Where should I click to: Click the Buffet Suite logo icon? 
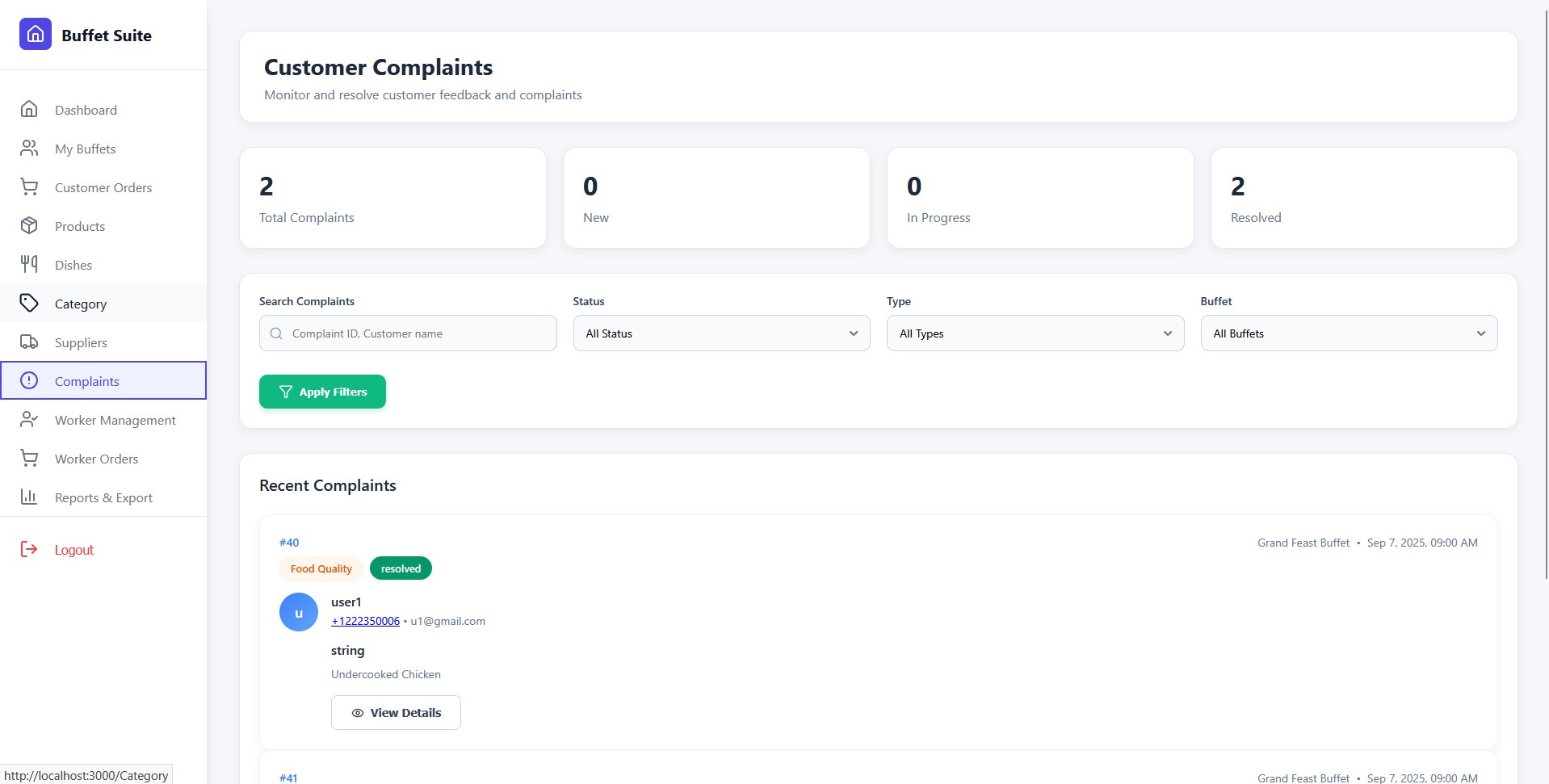[36, 35]
